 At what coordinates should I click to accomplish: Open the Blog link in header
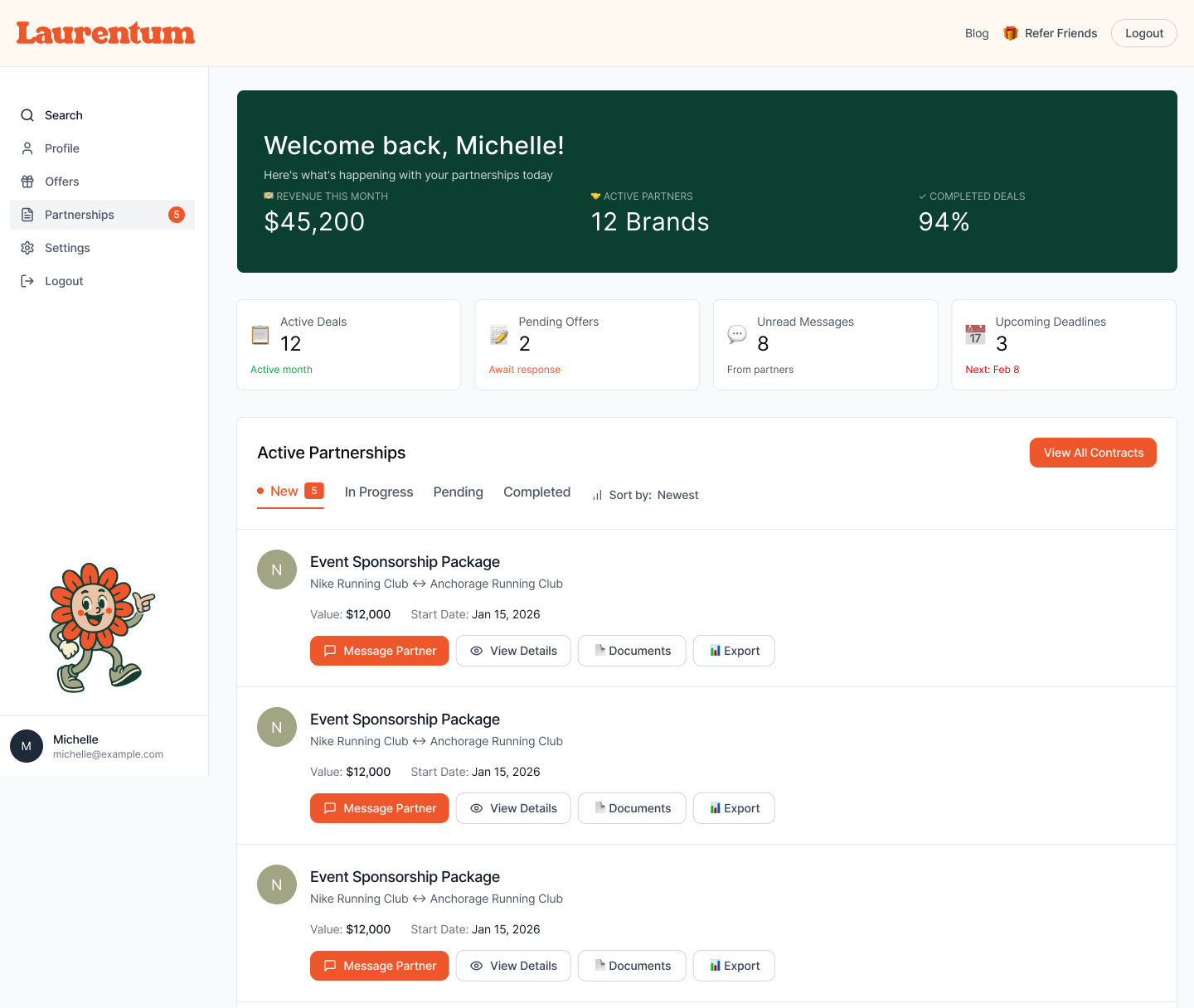[x=976, y=33]
